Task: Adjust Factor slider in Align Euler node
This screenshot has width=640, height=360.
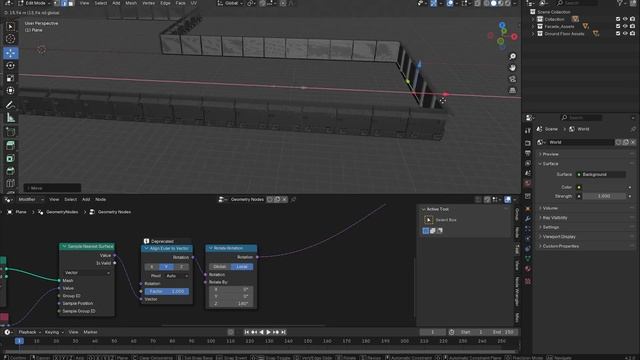Action: (x=167, y=291)
